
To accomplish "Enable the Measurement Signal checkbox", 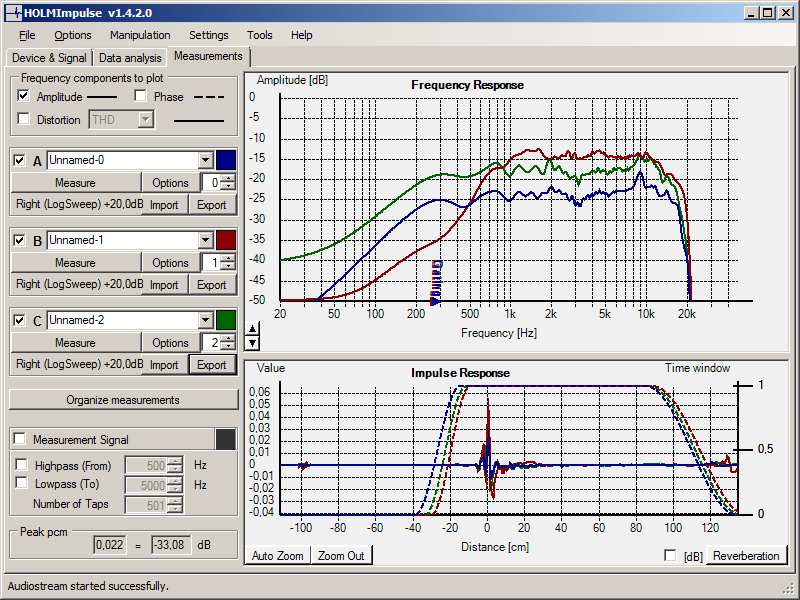I will 20,439.
